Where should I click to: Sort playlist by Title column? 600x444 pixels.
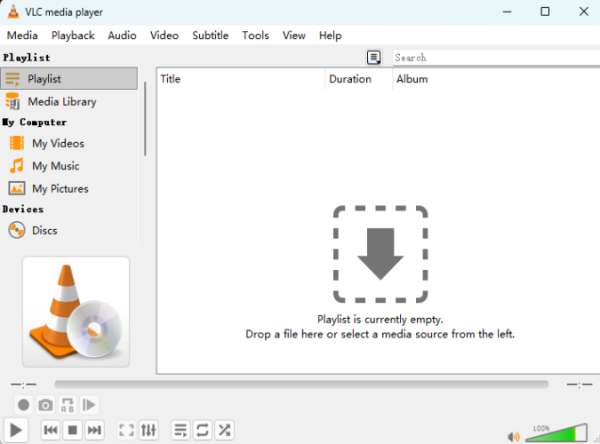click(241, 79)
